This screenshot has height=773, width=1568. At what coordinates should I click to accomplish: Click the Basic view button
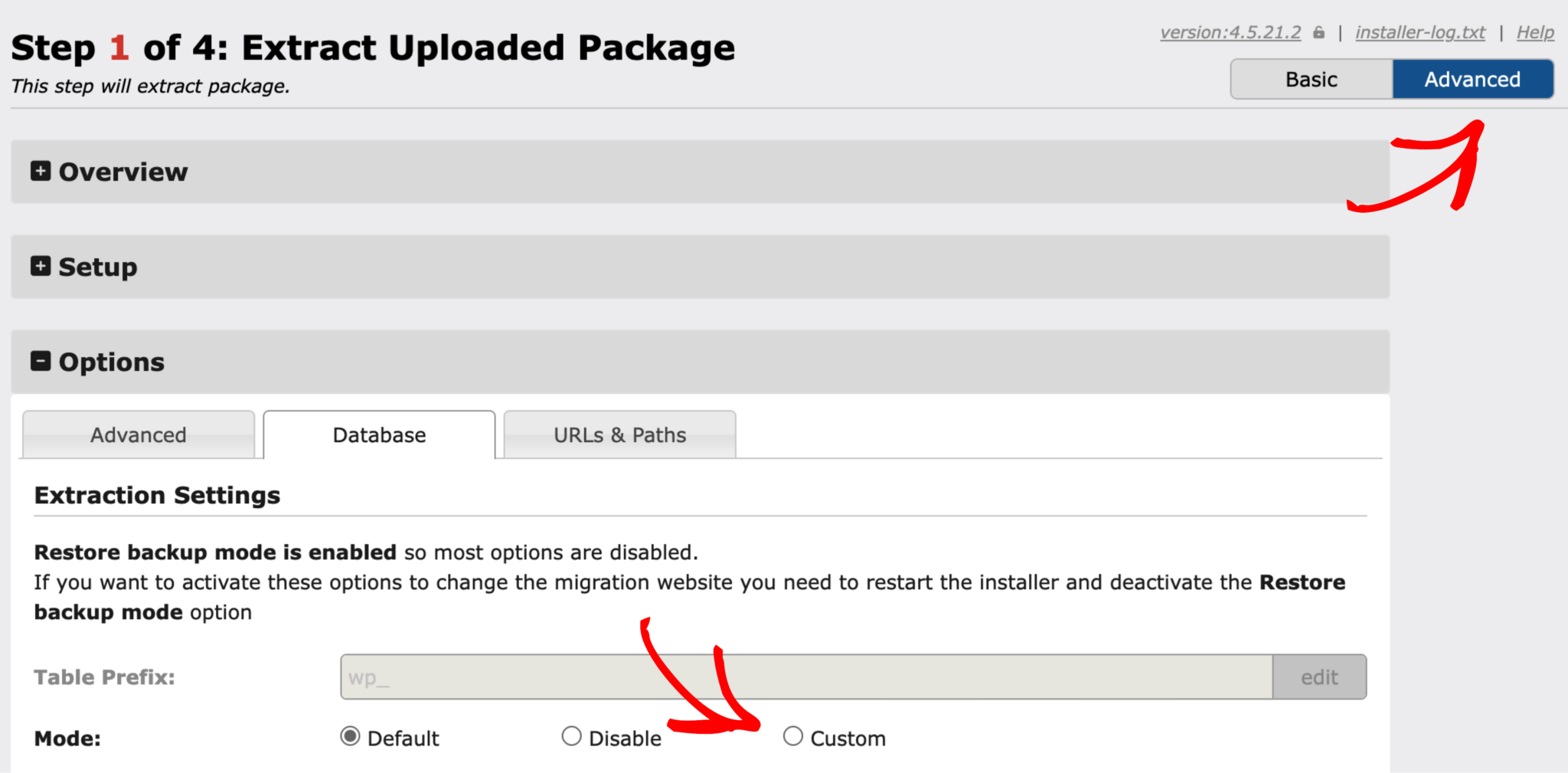[x=1311, y=78]
